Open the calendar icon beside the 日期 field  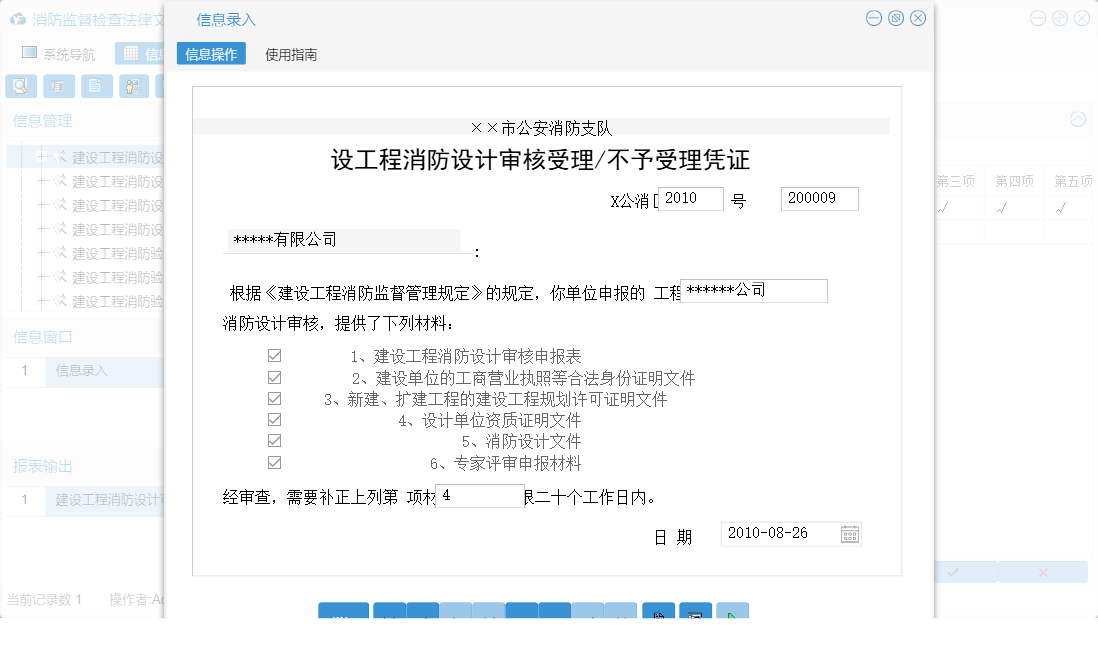tap(850, 533)
